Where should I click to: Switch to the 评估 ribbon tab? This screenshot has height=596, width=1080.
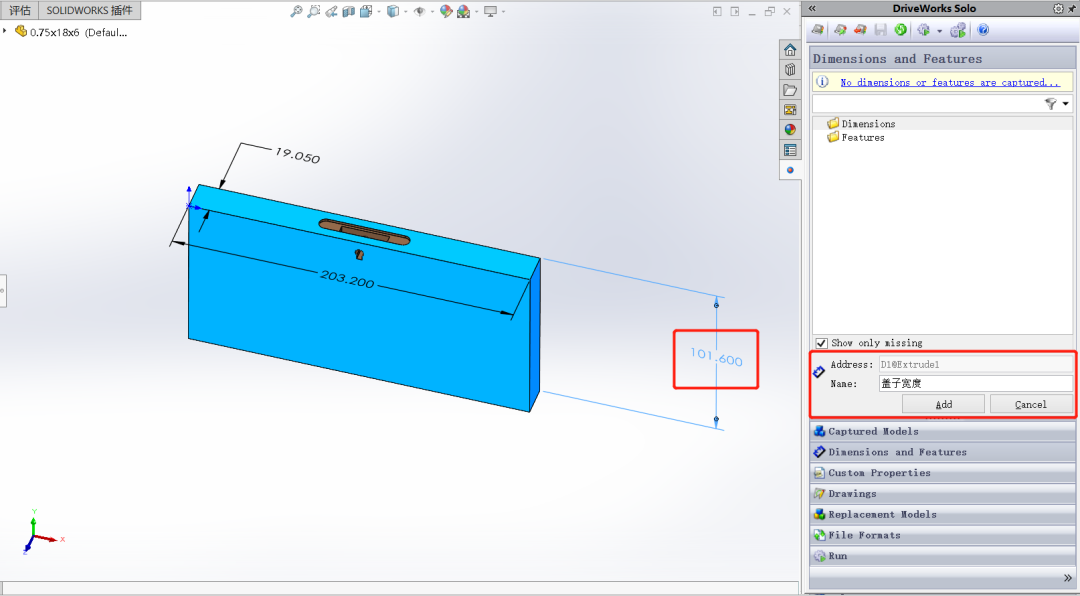click(19, 10)
